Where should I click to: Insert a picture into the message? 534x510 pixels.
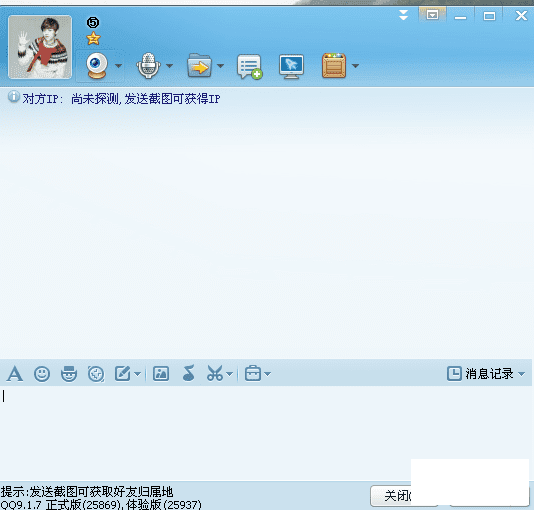161,374
